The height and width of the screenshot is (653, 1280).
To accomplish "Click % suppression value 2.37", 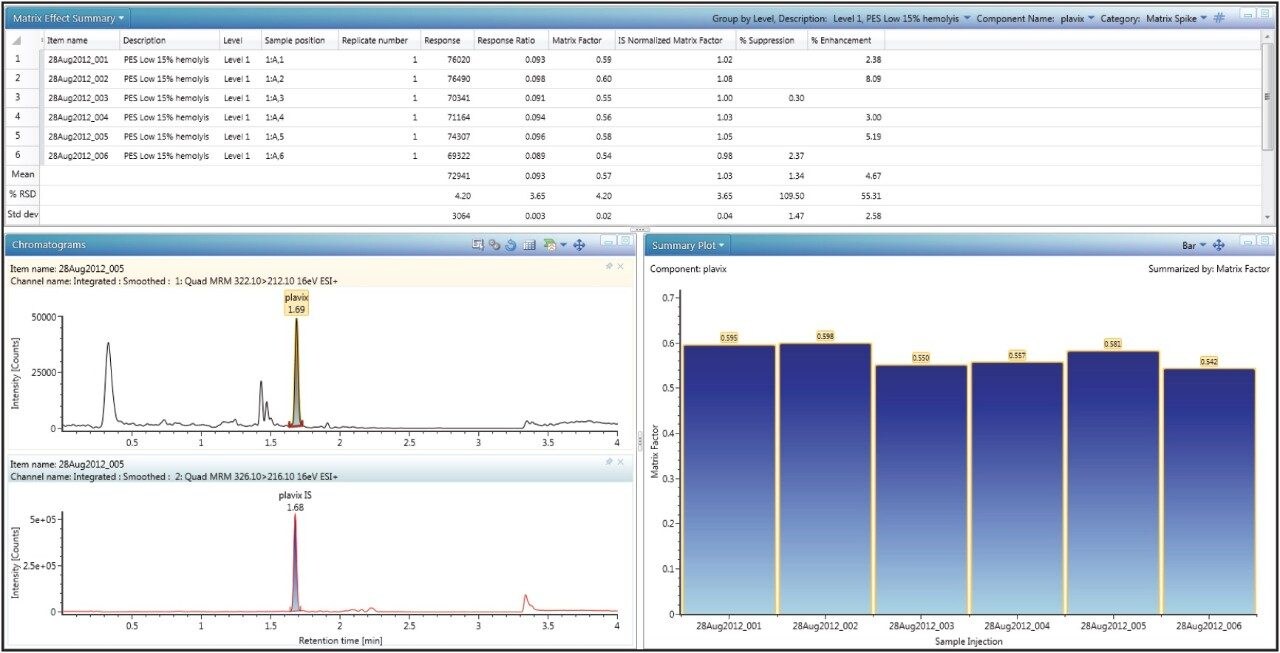I will (795, 156).
